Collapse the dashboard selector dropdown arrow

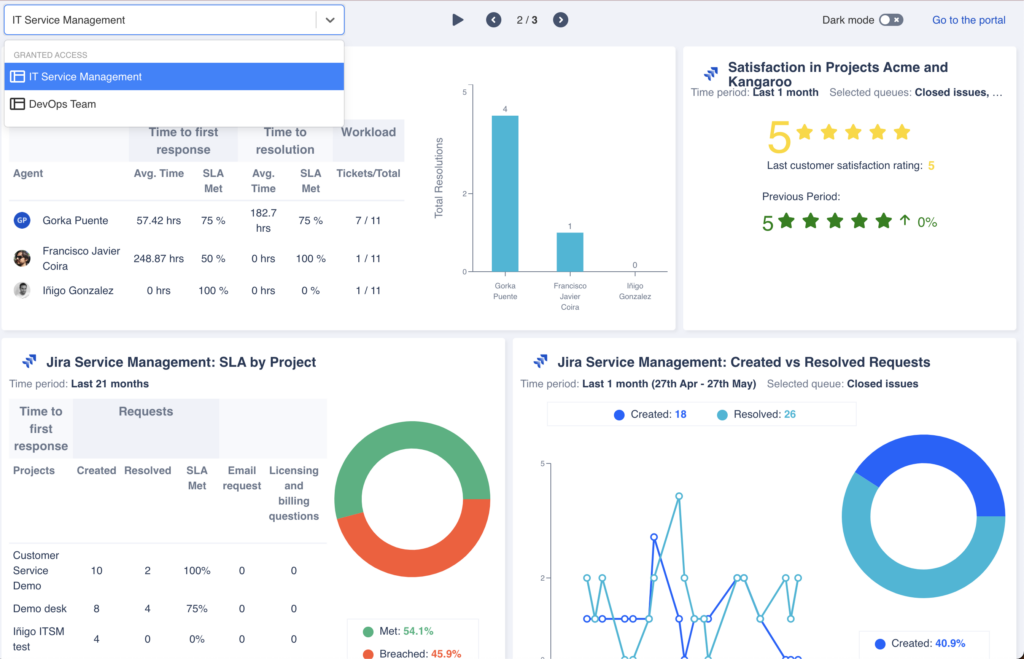coord(330,20)
